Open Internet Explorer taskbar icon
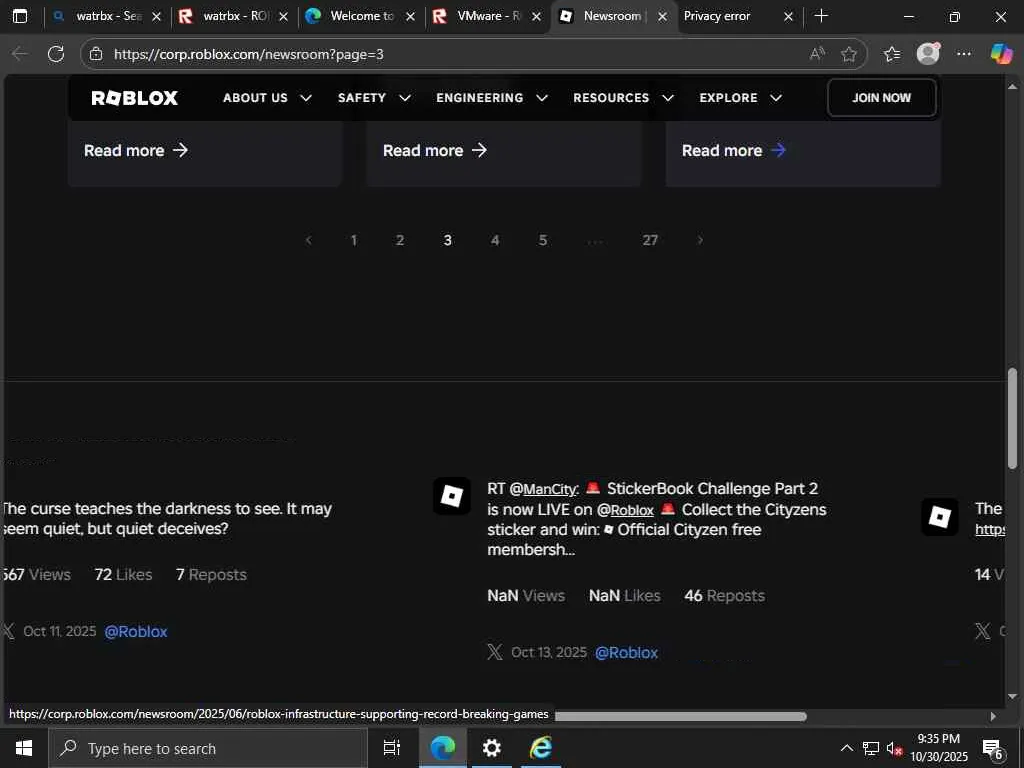 click(541, 748)
